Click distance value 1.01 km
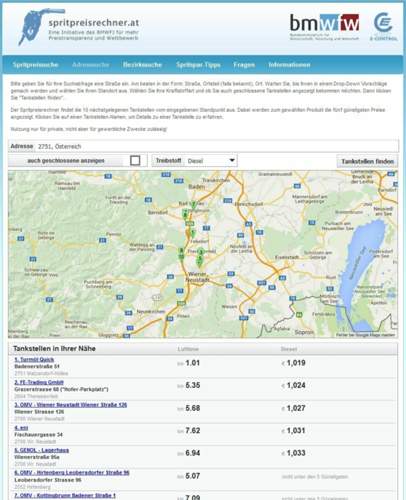Image resolution: width=406 pixels, height=500 pixels. click(192, 363)
